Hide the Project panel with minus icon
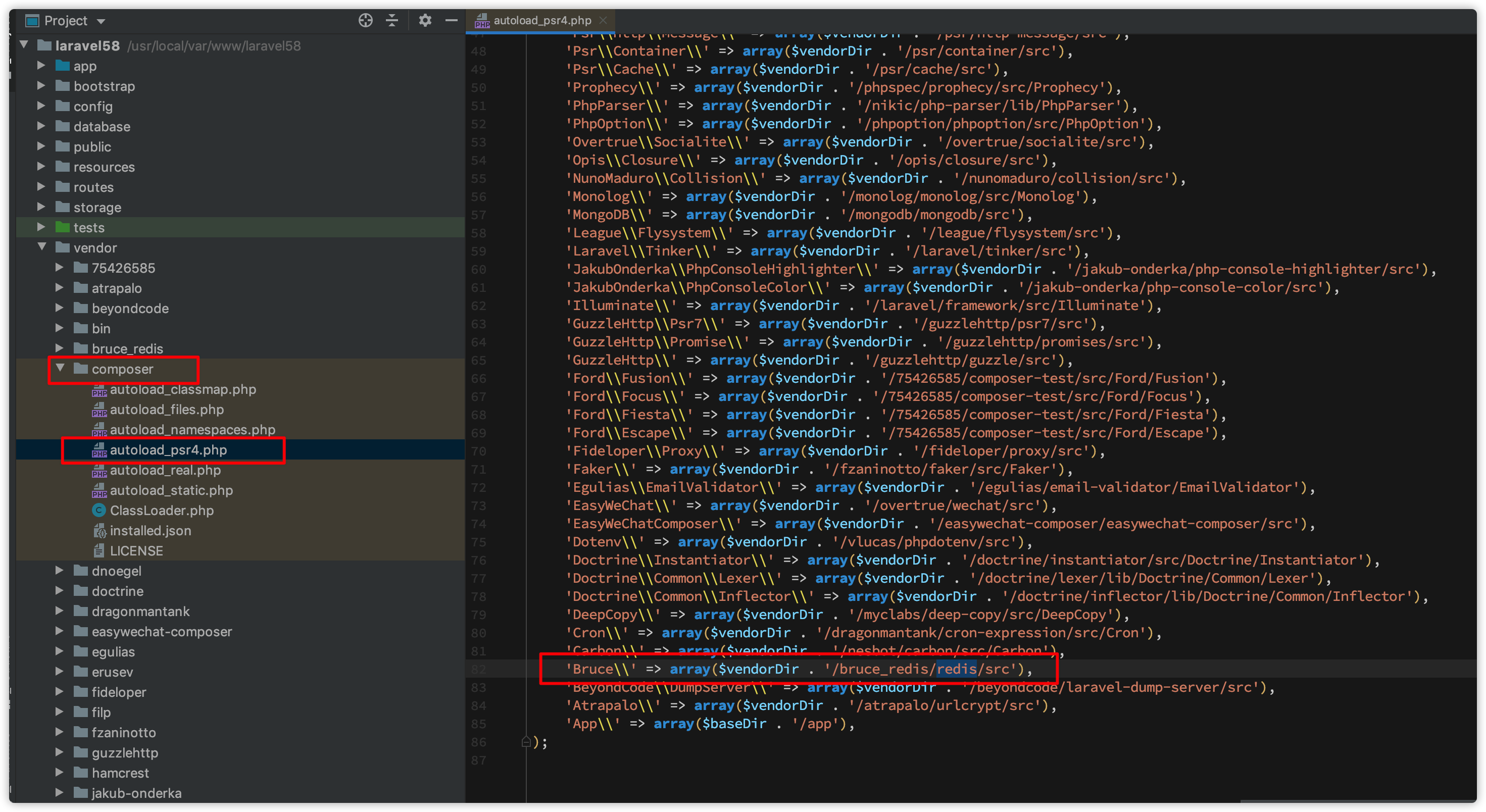Screen dimensions: 1486x812 [x=452, y=21]
